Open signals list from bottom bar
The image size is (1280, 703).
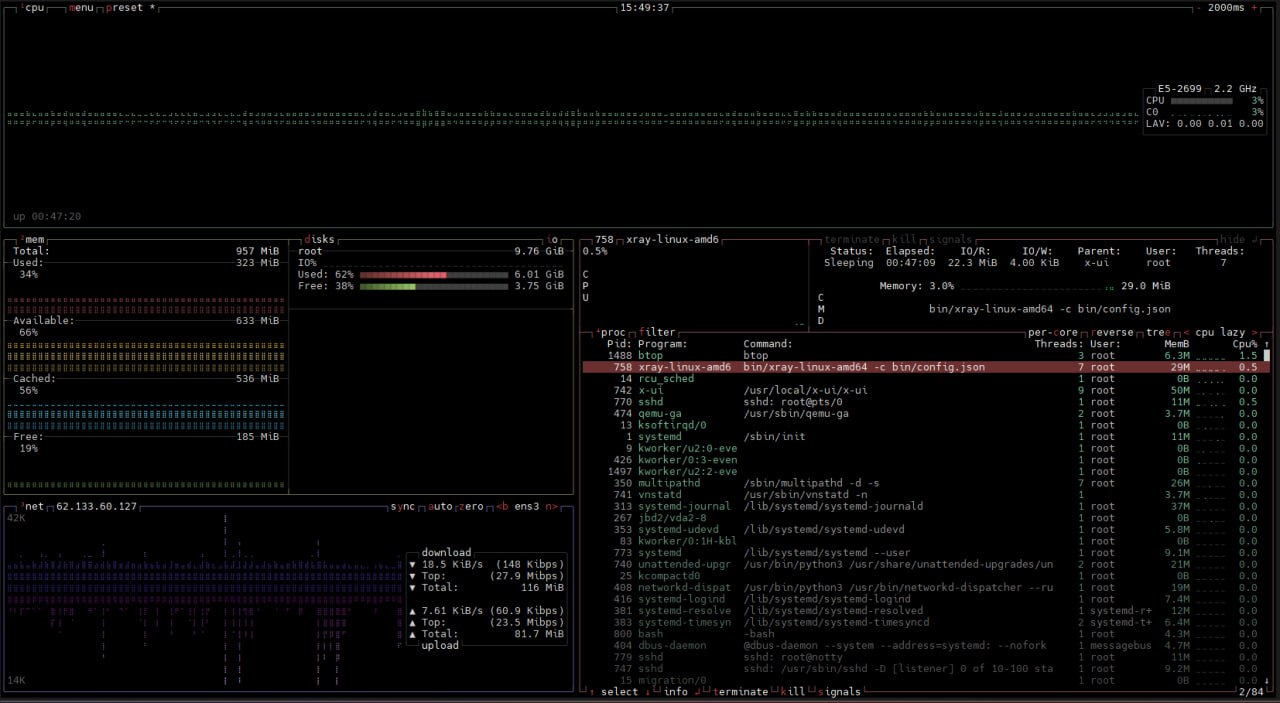(x=838, y=692)
